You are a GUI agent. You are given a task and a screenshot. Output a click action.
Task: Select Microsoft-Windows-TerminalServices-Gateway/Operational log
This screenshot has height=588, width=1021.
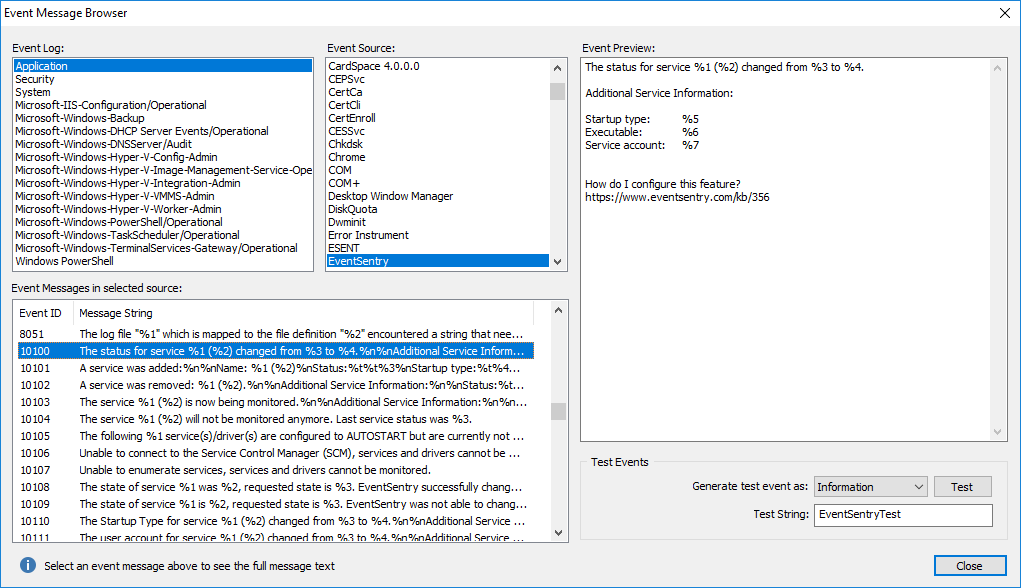(162, 248)
